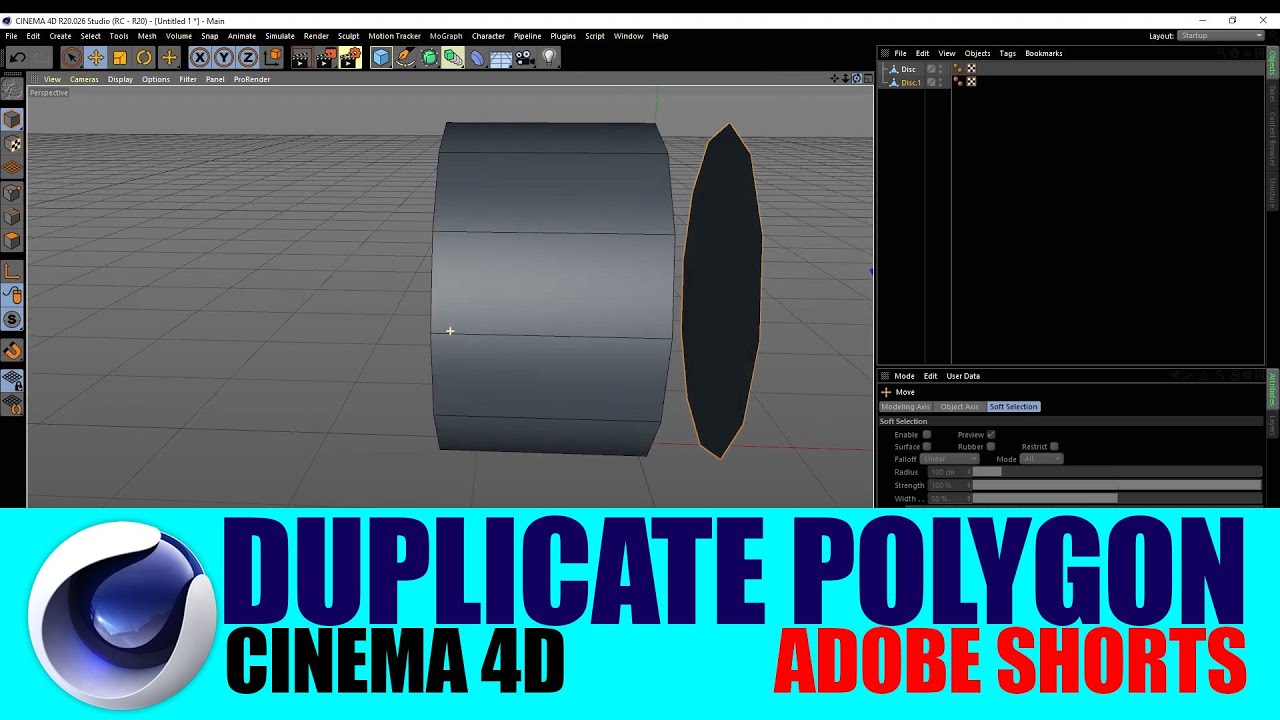Open the MoGraph menu
The width and height of the screenshot is (1280, 720).
click(x=446, y=36)
